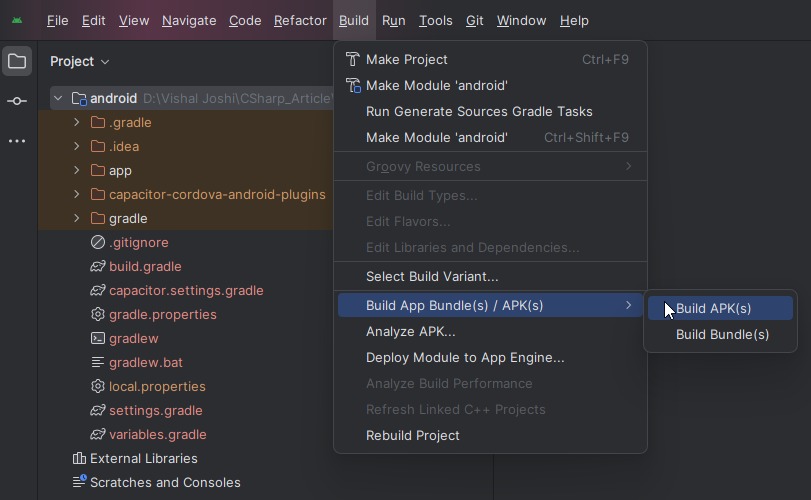Open the View menu
Screen dimensions: 811x500
point(134,21)
